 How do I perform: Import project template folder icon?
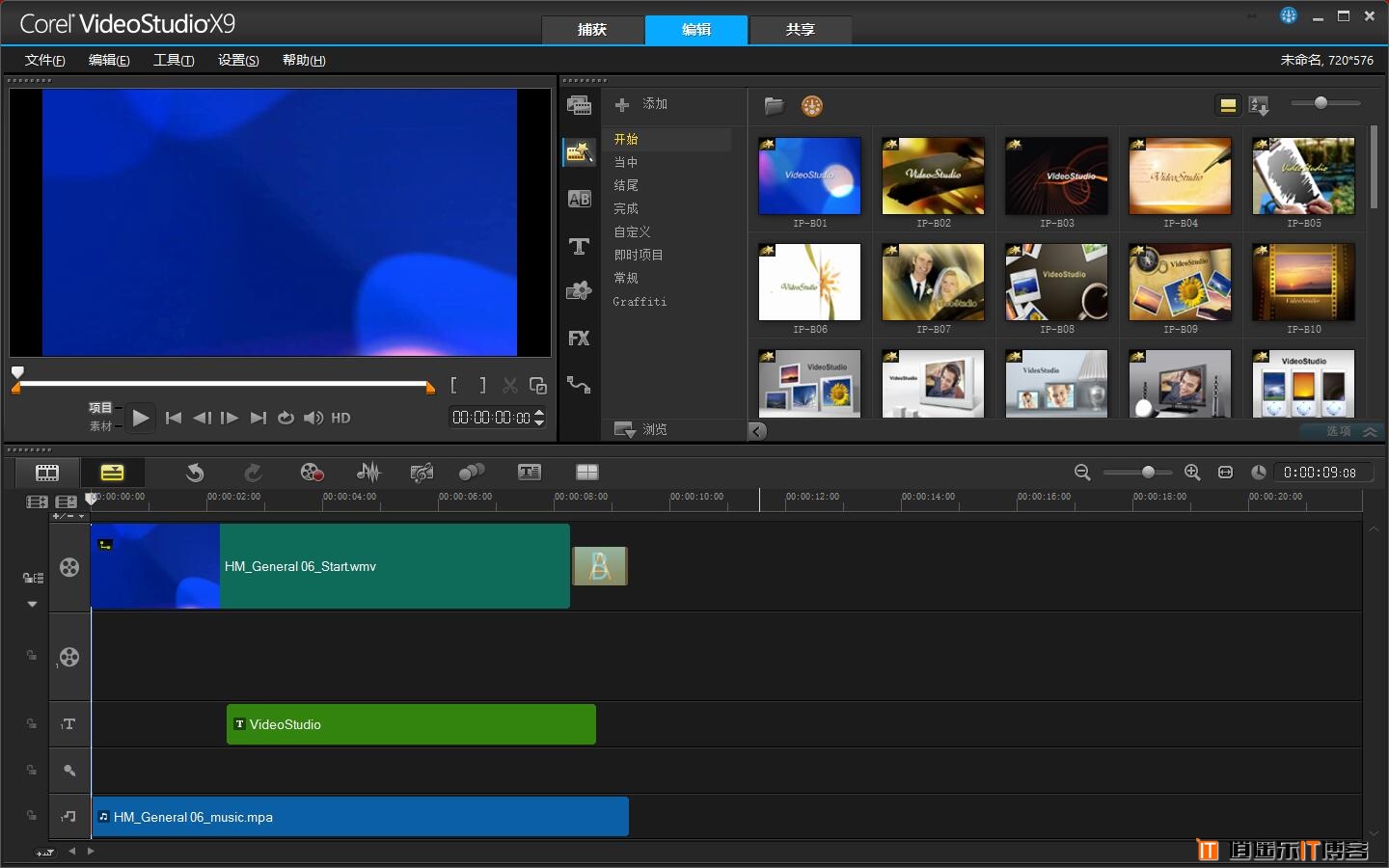pos(774,106)
